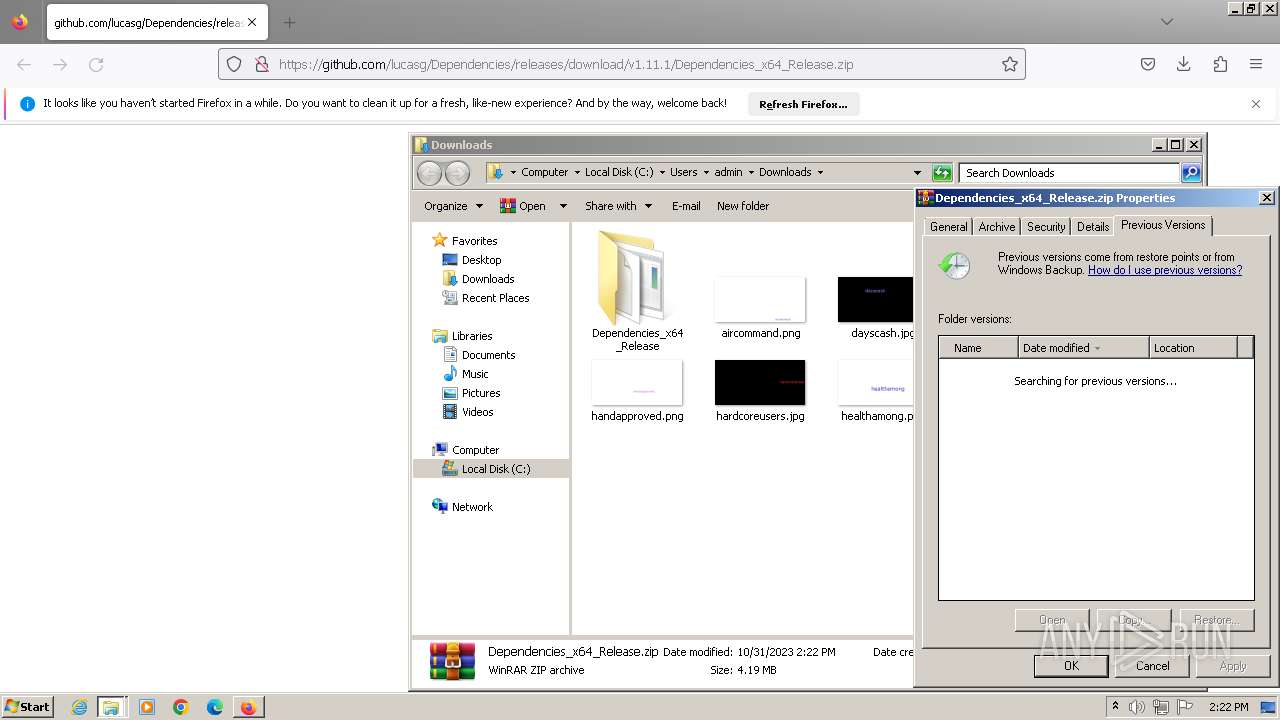The image size is (1280, 720).
Task: Open the list all tabs dropdown arrow
Action: point(1167,22)
